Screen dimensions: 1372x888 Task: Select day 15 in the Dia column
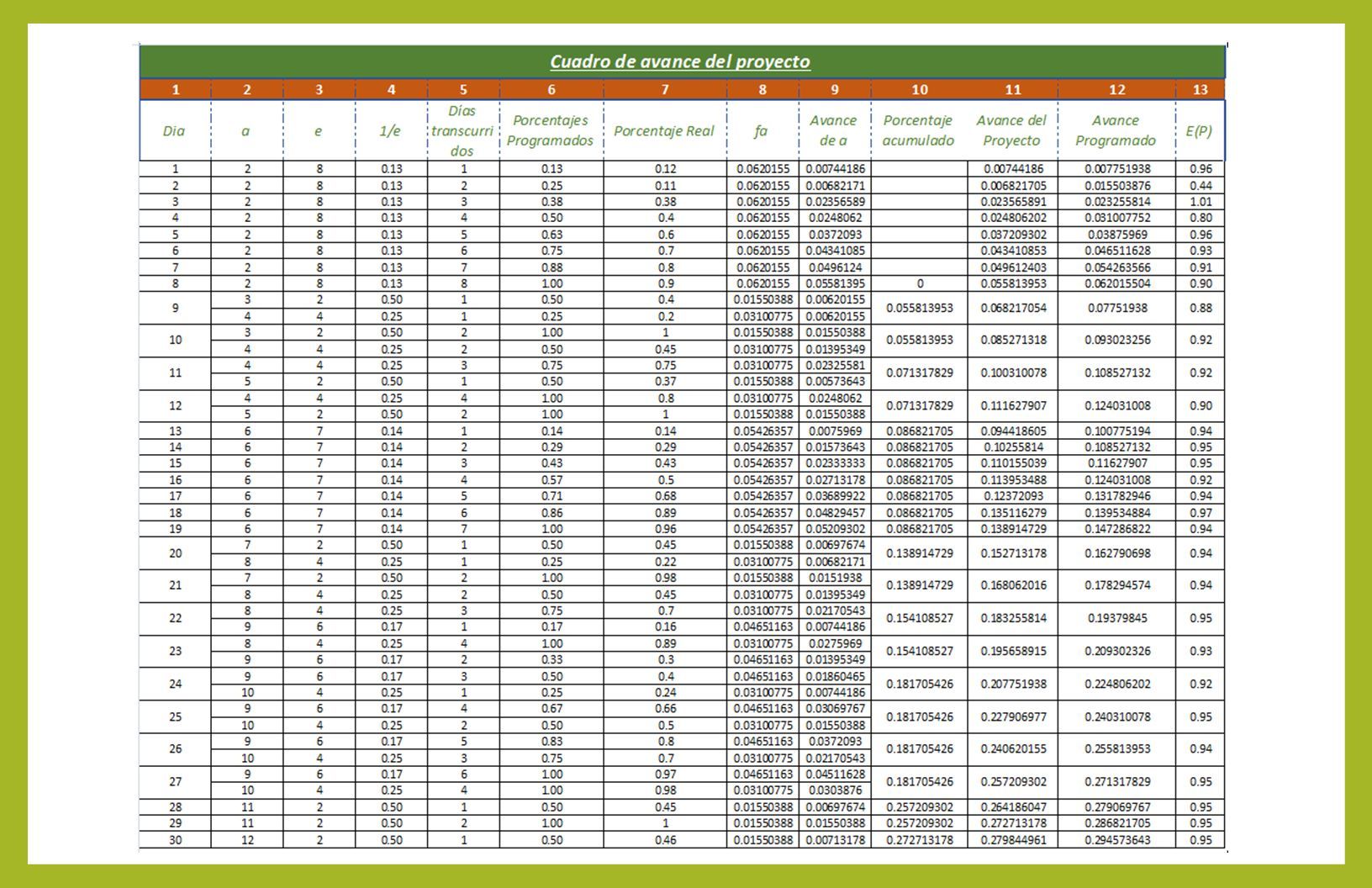[176, 463]
